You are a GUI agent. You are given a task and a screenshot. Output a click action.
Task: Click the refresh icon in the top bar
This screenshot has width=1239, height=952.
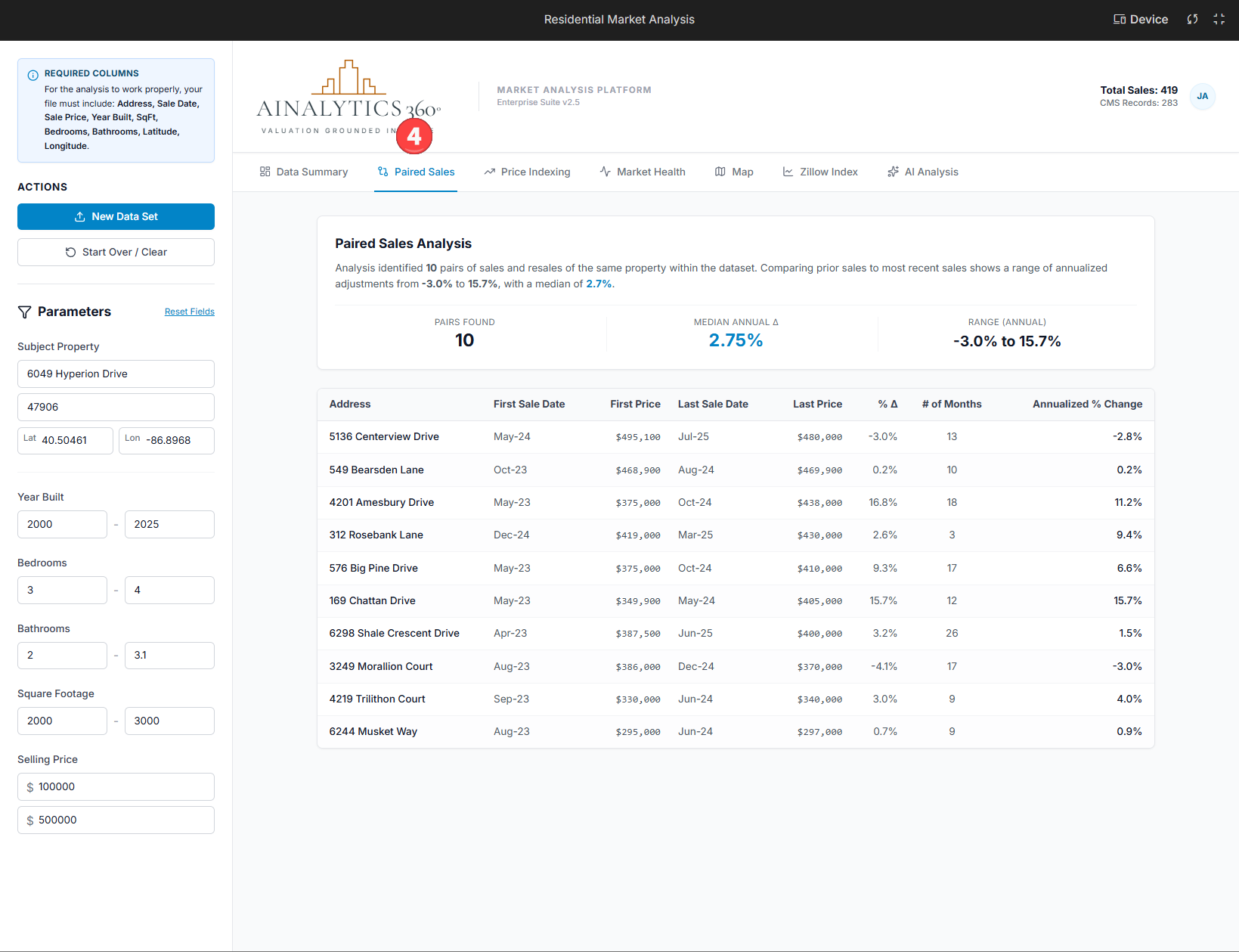point(1192,19)
